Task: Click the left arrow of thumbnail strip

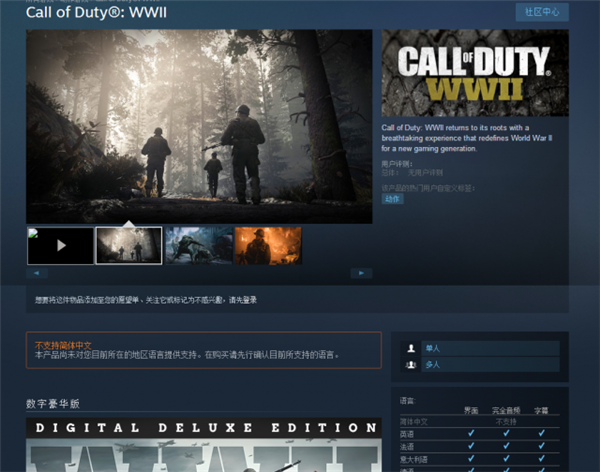Action: pyautogui.click(x=37, y=273)
